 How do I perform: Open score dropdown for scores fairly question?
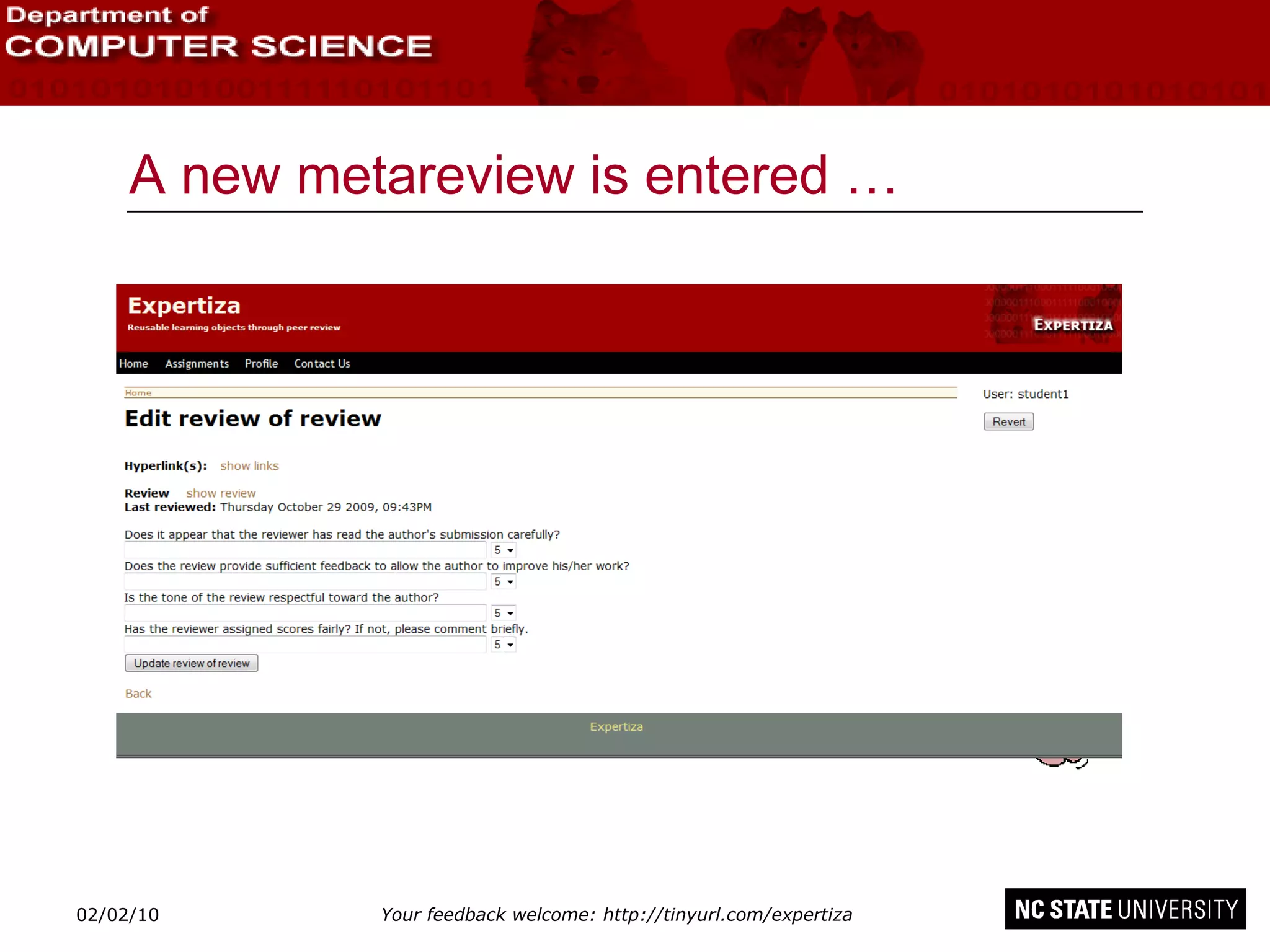click(504, 645)
